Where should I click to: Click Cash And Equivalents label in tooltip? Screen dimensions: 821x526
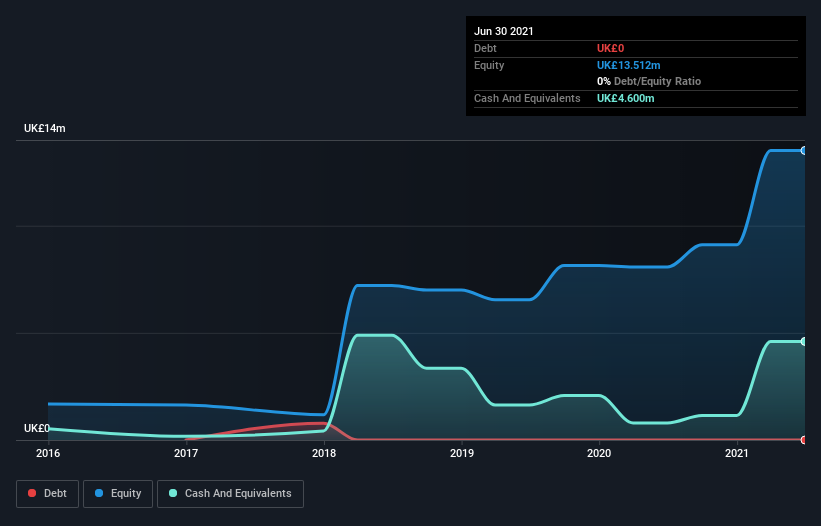[527, 98]
